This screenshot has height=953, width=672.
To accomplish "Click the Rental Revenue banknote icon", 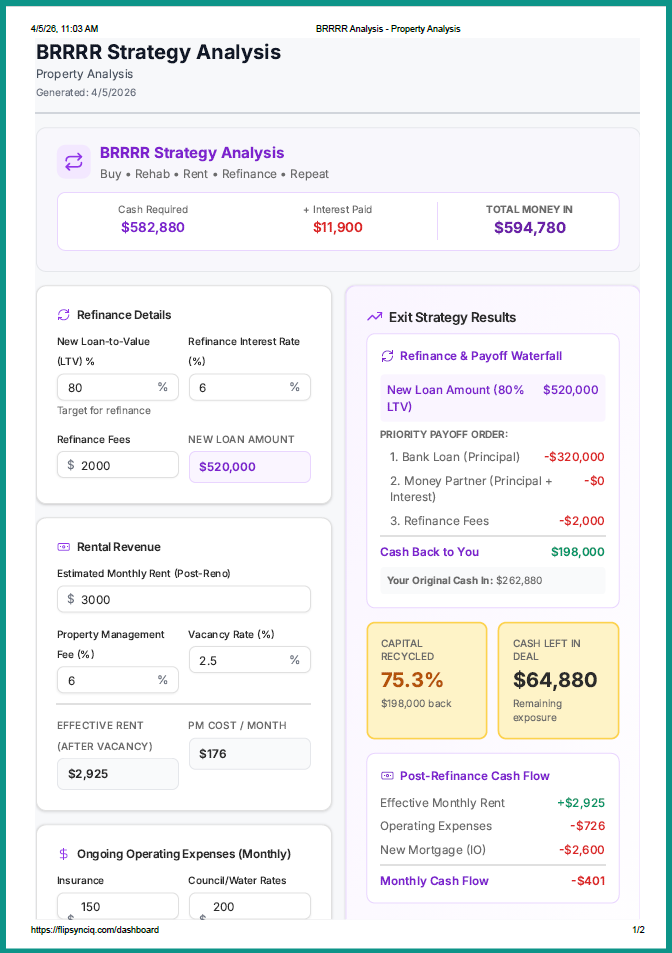I will 64,547.
